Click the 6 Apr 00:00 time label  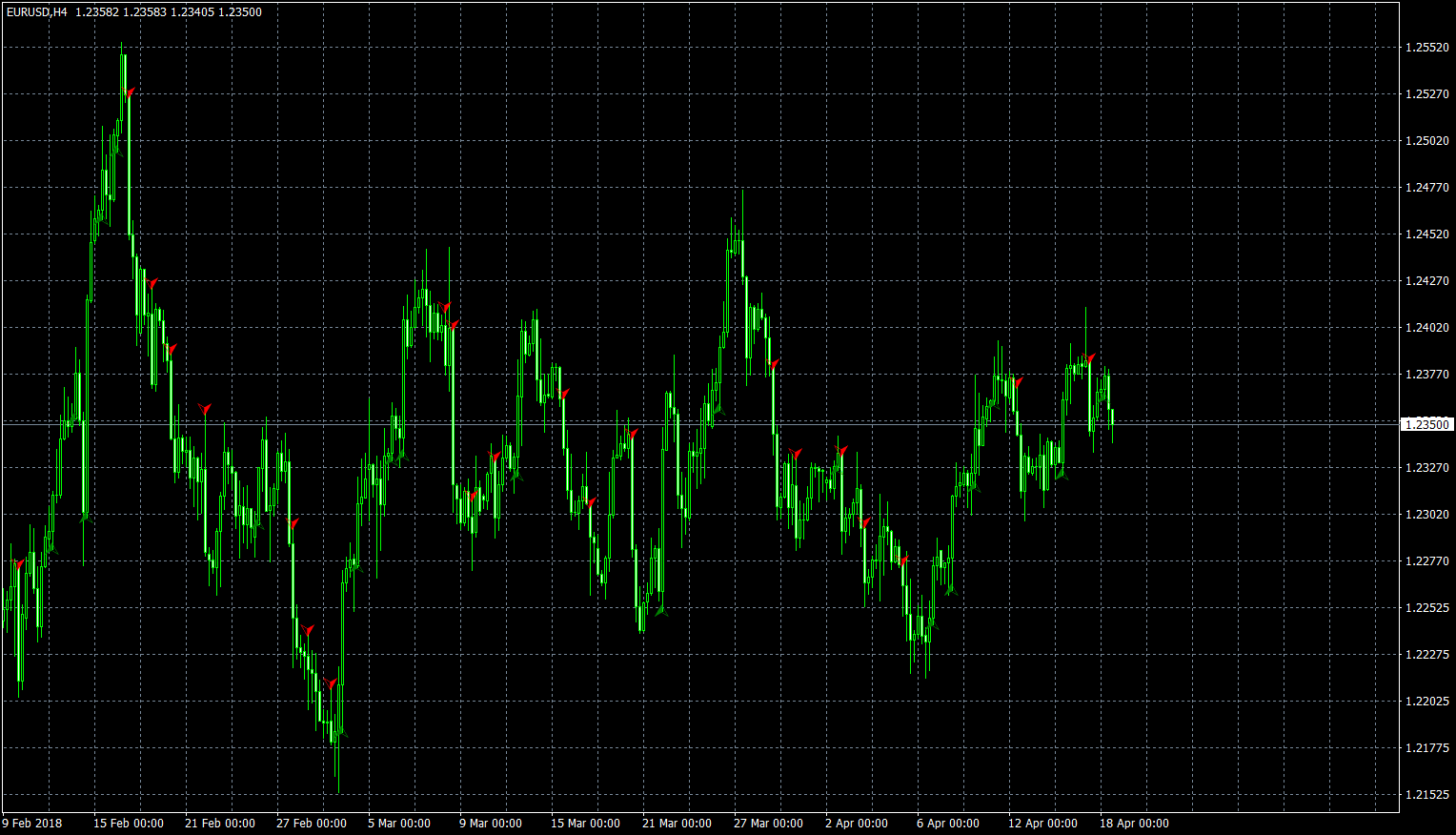pos(948,824)
